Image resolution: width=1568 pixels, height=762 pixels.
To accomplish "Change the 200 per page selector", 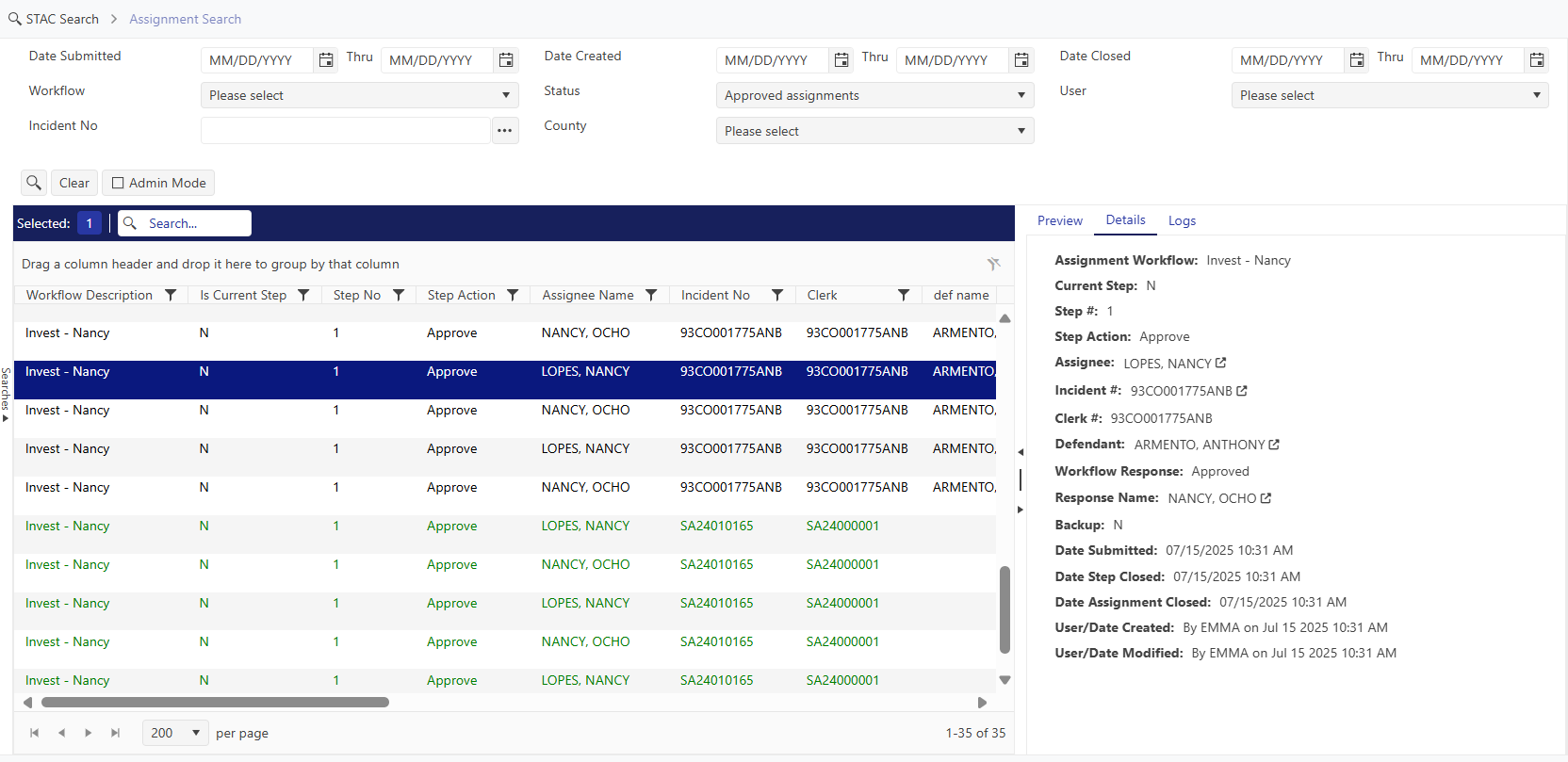I will (x=175, y=733).
